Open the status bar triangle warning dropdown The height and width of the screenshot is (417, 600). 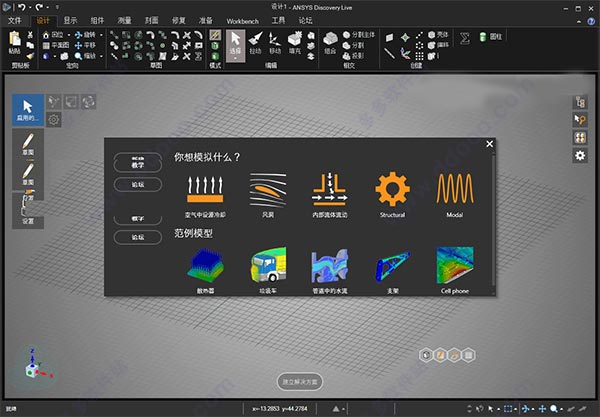coord(343,409)
